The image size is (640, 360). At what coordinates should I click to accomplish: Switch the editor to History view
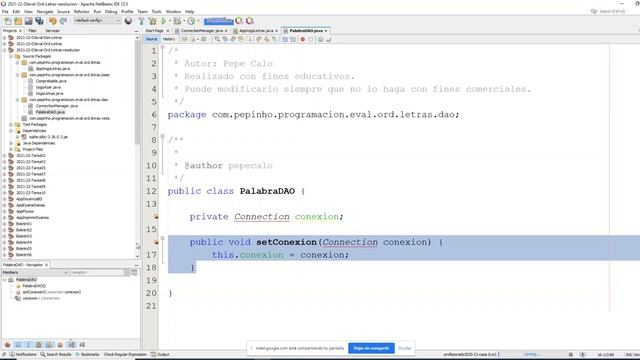coord(169,39)
